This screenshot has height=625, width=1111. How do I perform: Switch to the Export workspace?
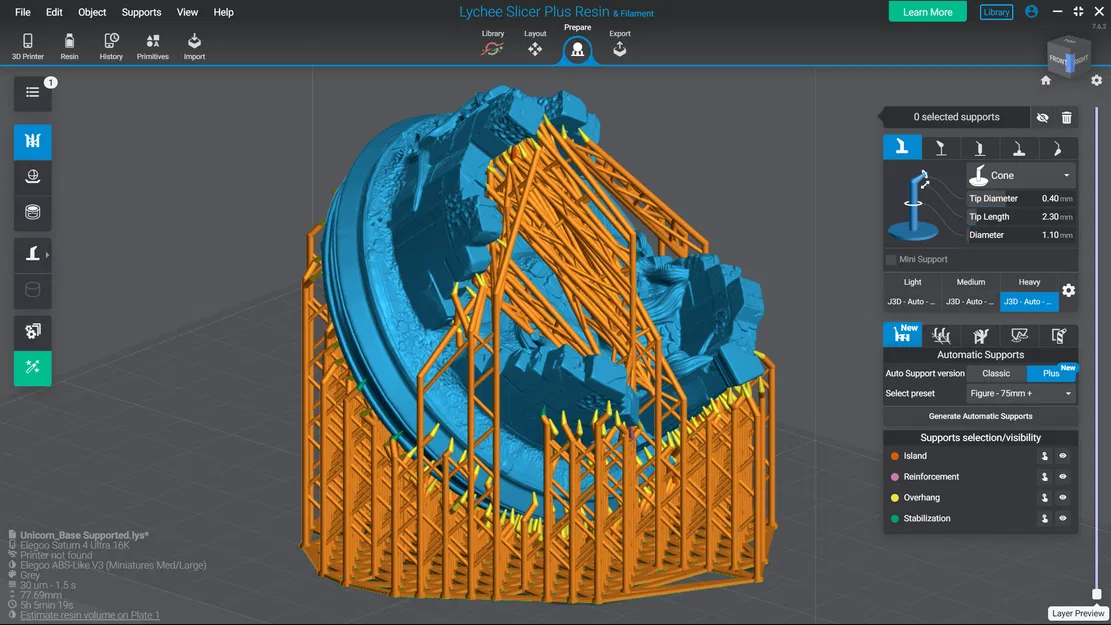tap(619, 44)
